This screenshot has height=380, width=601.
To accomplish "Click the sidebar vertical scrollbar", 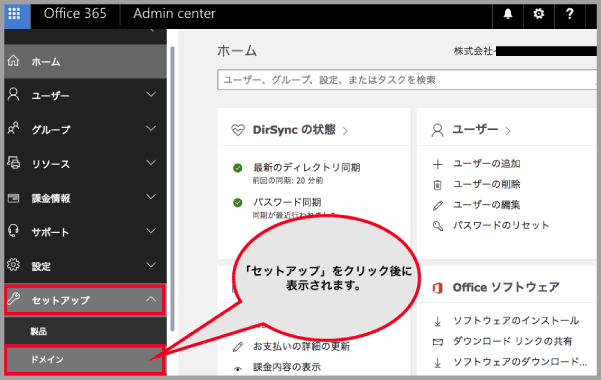I will (172, 188).
